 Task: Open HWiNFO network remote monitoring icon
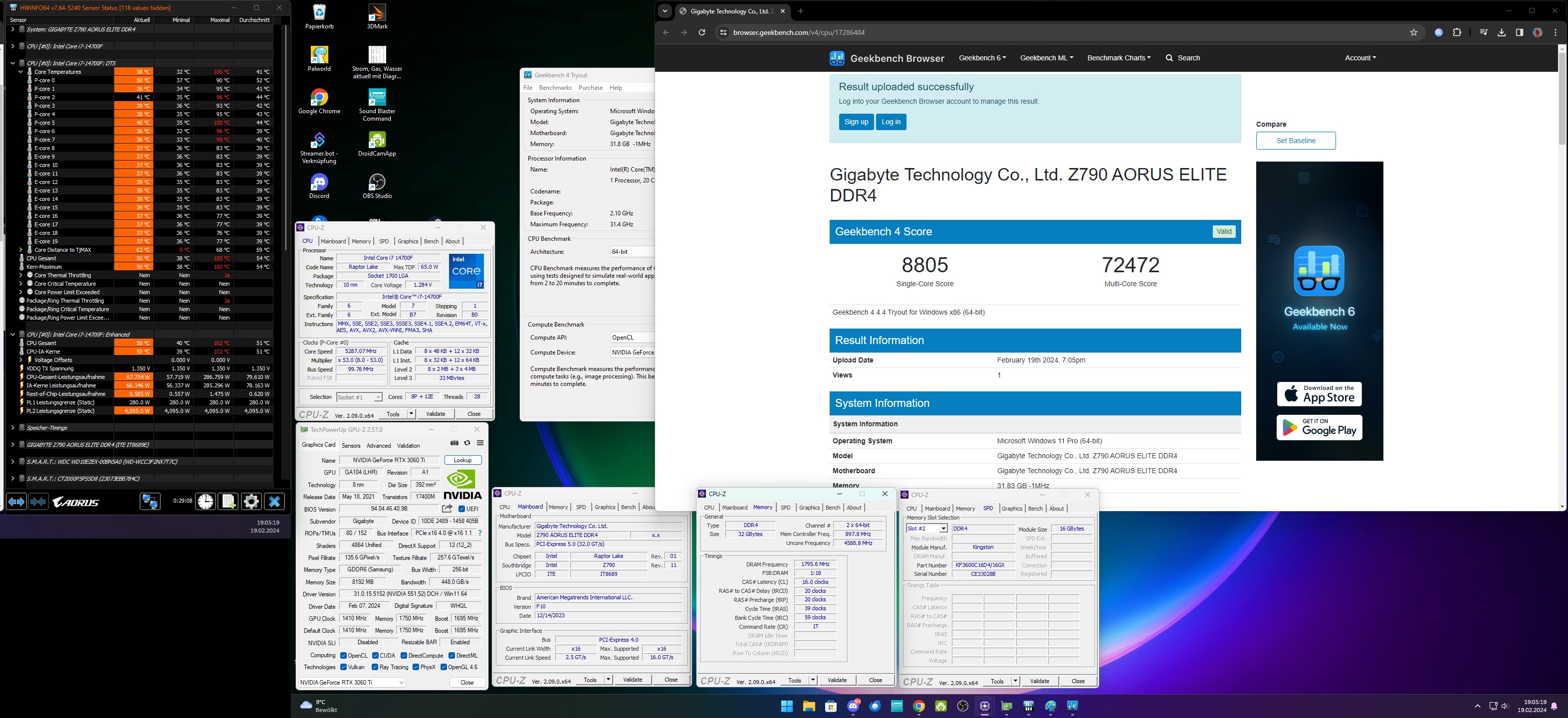pyautogui.click(x=150, y=502)
